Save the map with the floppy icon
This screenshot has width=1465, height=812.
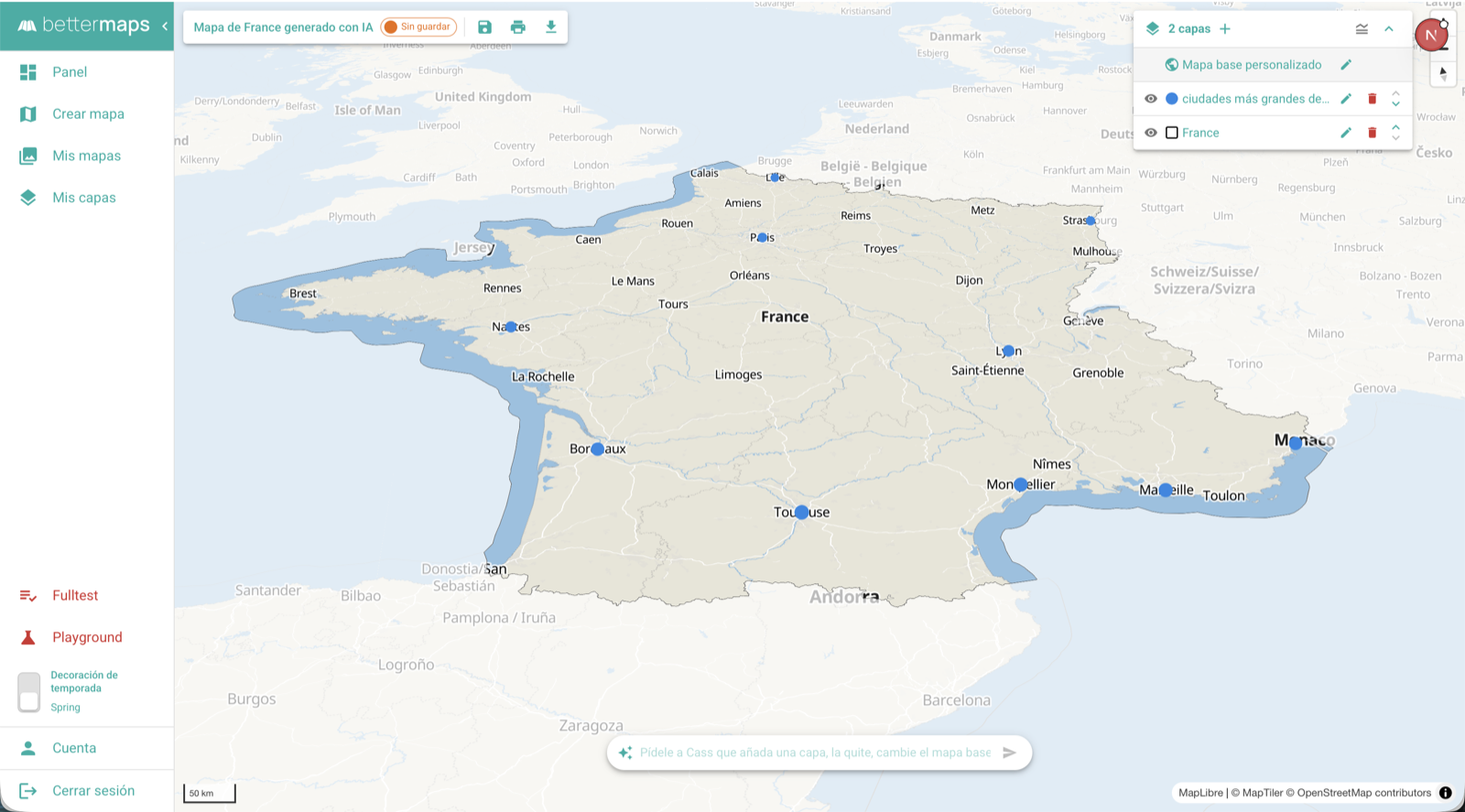tap(485, 27)
